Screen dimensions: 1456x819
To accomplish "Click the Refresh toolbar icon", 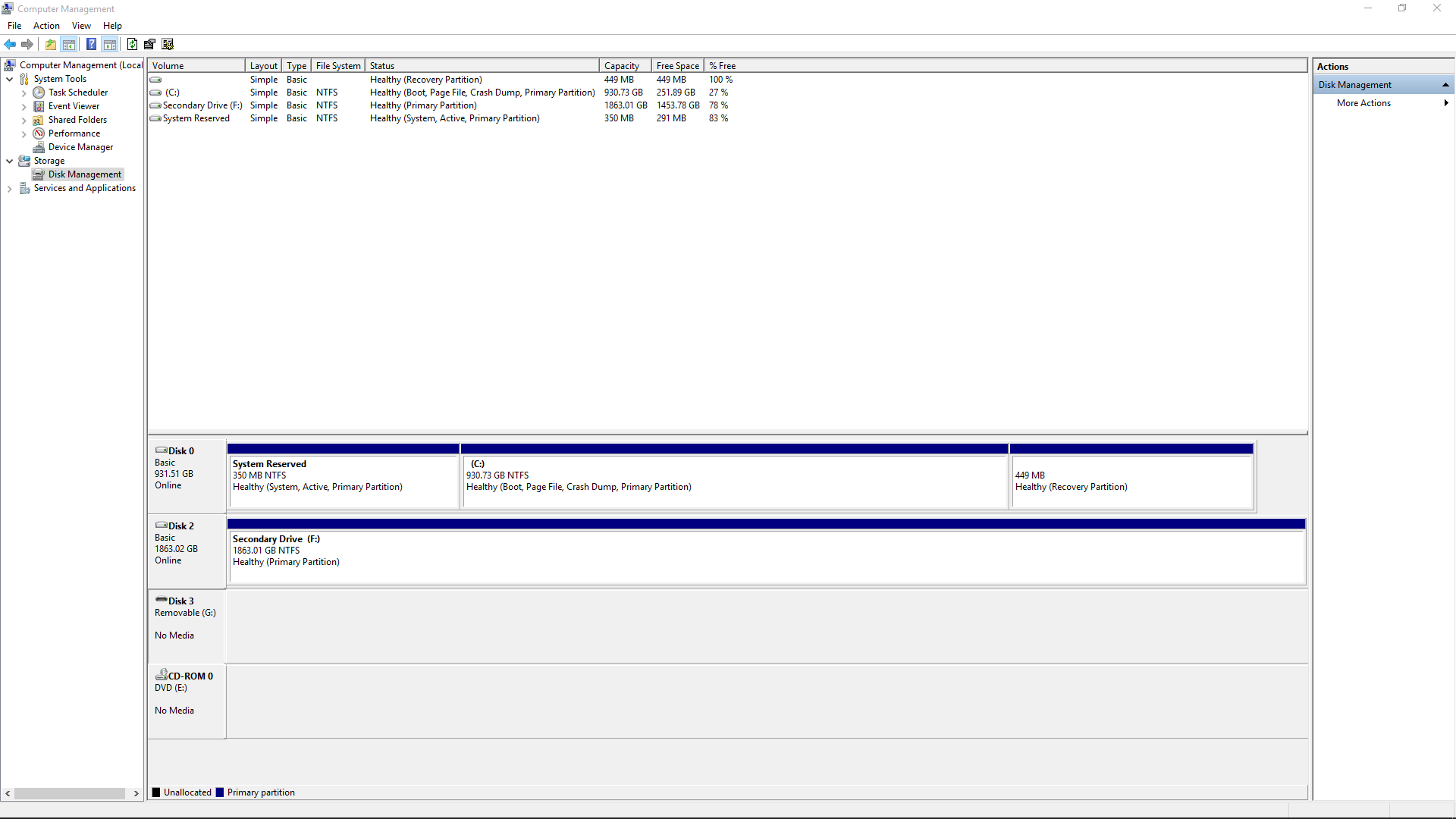I will [132, 44].
